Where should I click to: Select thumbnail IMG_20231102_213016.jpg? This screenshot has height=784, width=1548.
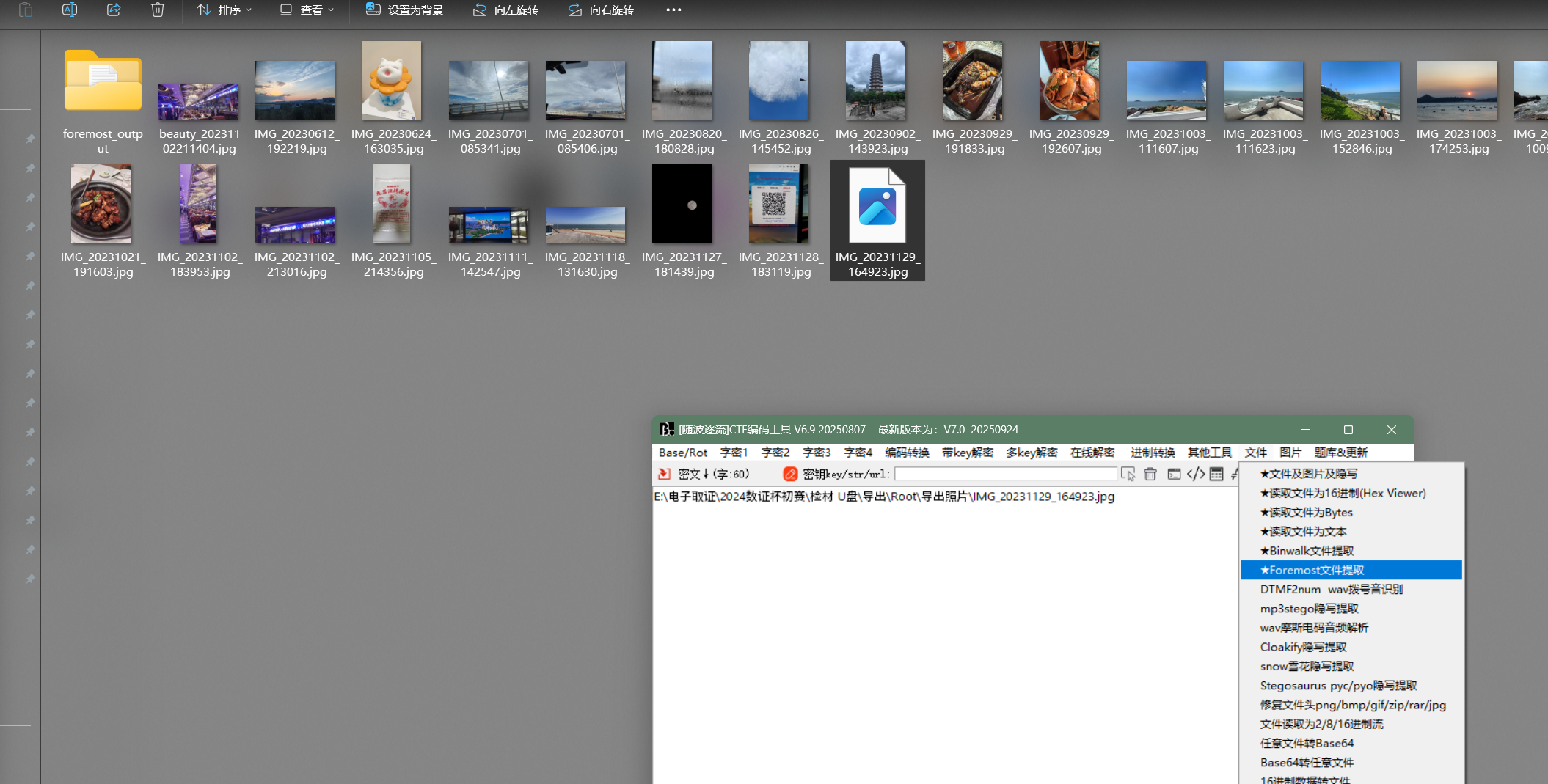click(295, 224)
